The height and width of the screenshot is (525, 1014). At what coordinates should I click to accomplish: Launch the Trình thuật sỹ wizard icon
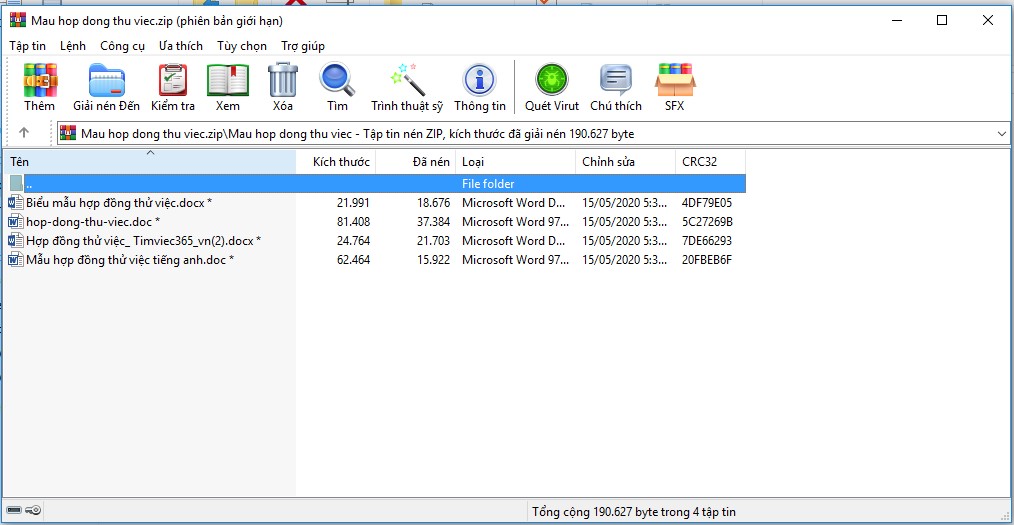(x=407, y=80)
